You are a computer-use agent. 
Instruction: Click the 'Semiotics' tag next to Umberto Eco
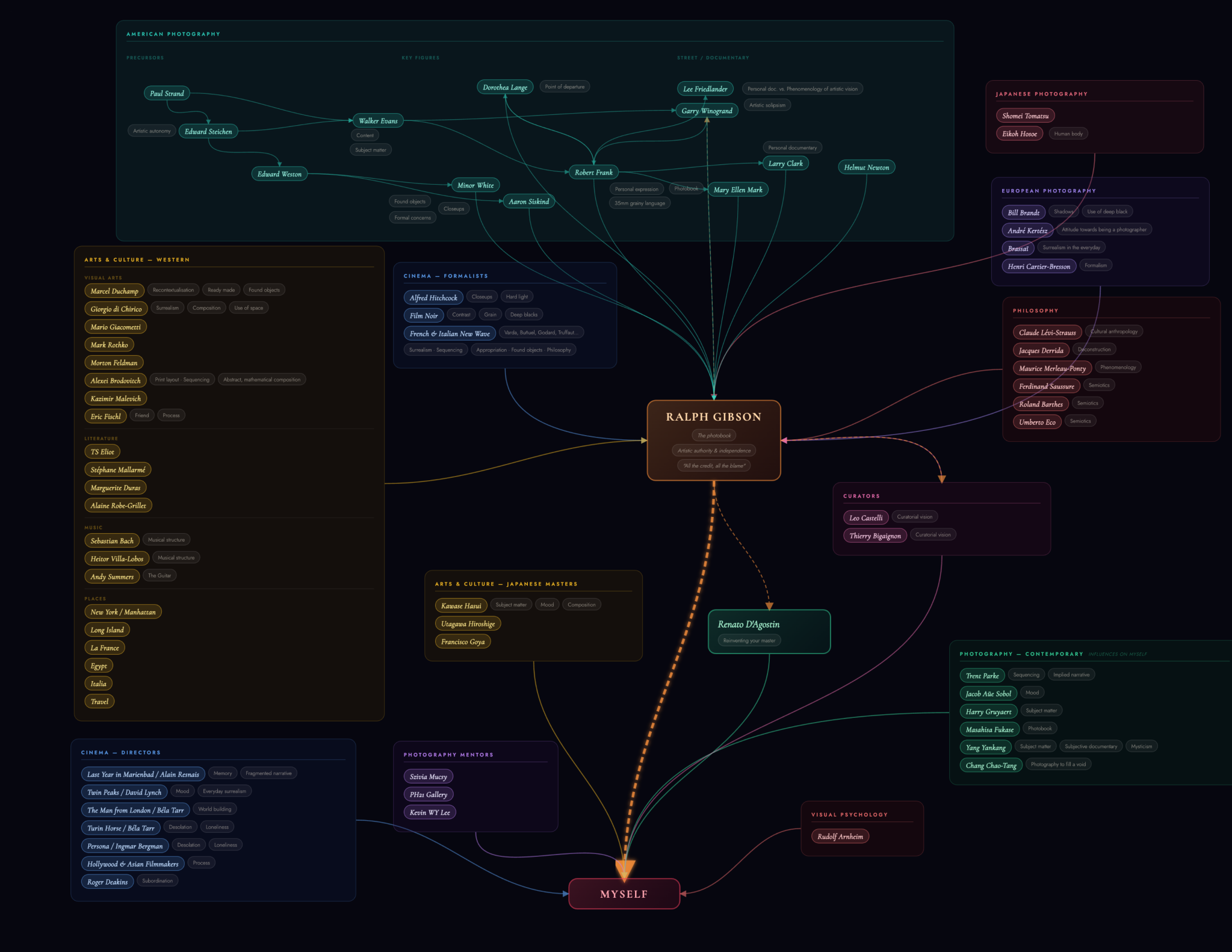[1080, 421]
